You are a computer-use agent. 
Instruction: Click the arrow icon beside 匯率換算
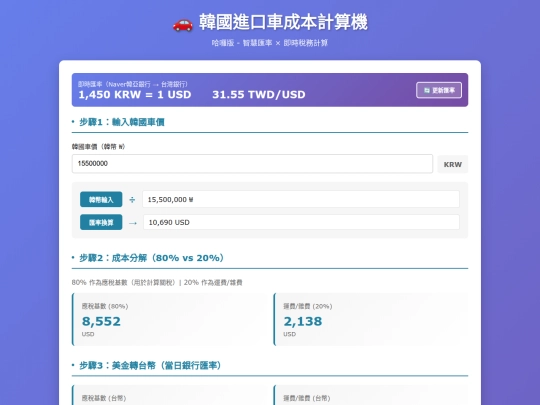pyautogui.click(x=133, y=223)
